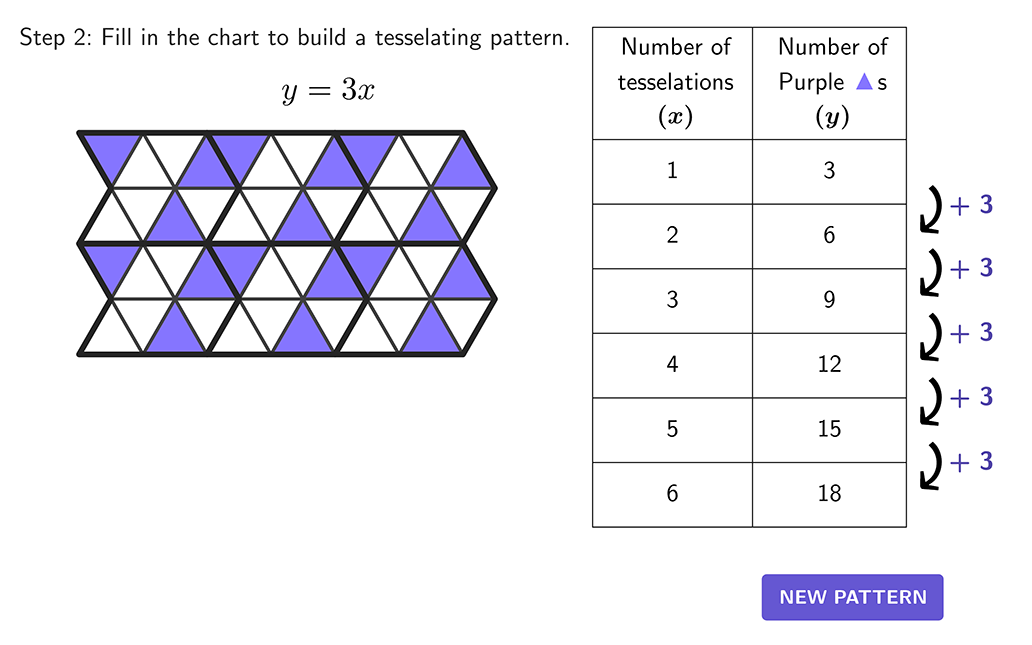Image resolution: width=1032 pixels, height=645 pixels.
Task: Click the cell with y value 6
Action: pyautogui.click(x=829, y=236)
